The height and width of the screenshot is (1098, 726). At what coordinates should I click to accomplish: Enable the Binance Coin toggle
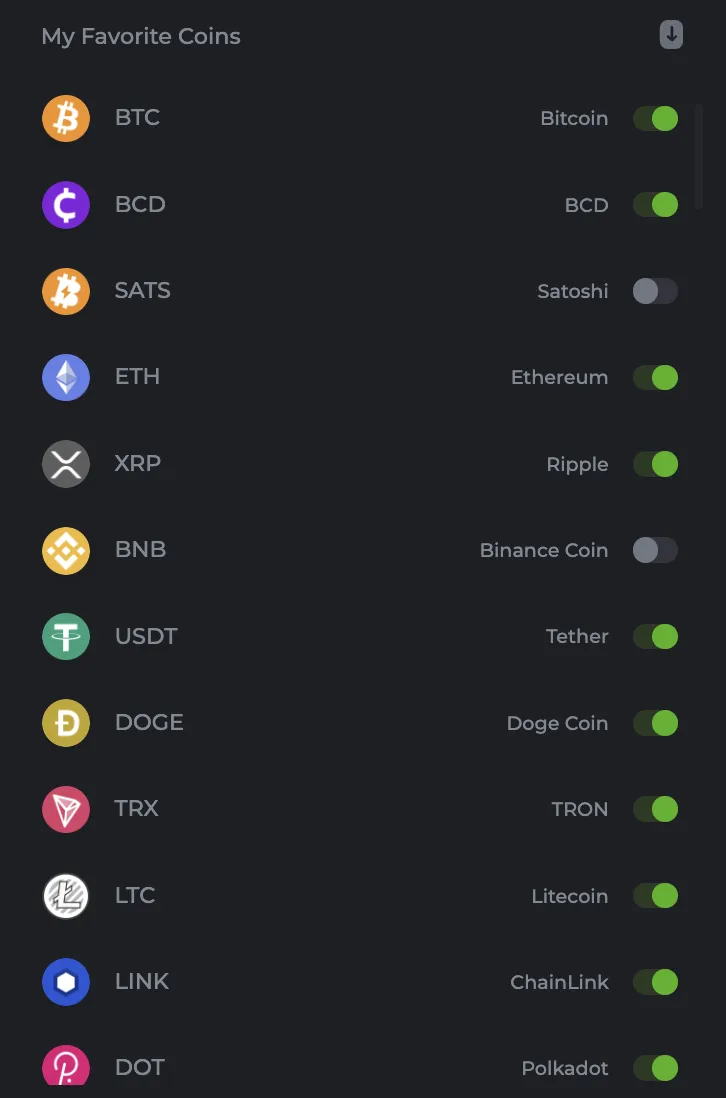pyautogui.click(x=655, y=550)
